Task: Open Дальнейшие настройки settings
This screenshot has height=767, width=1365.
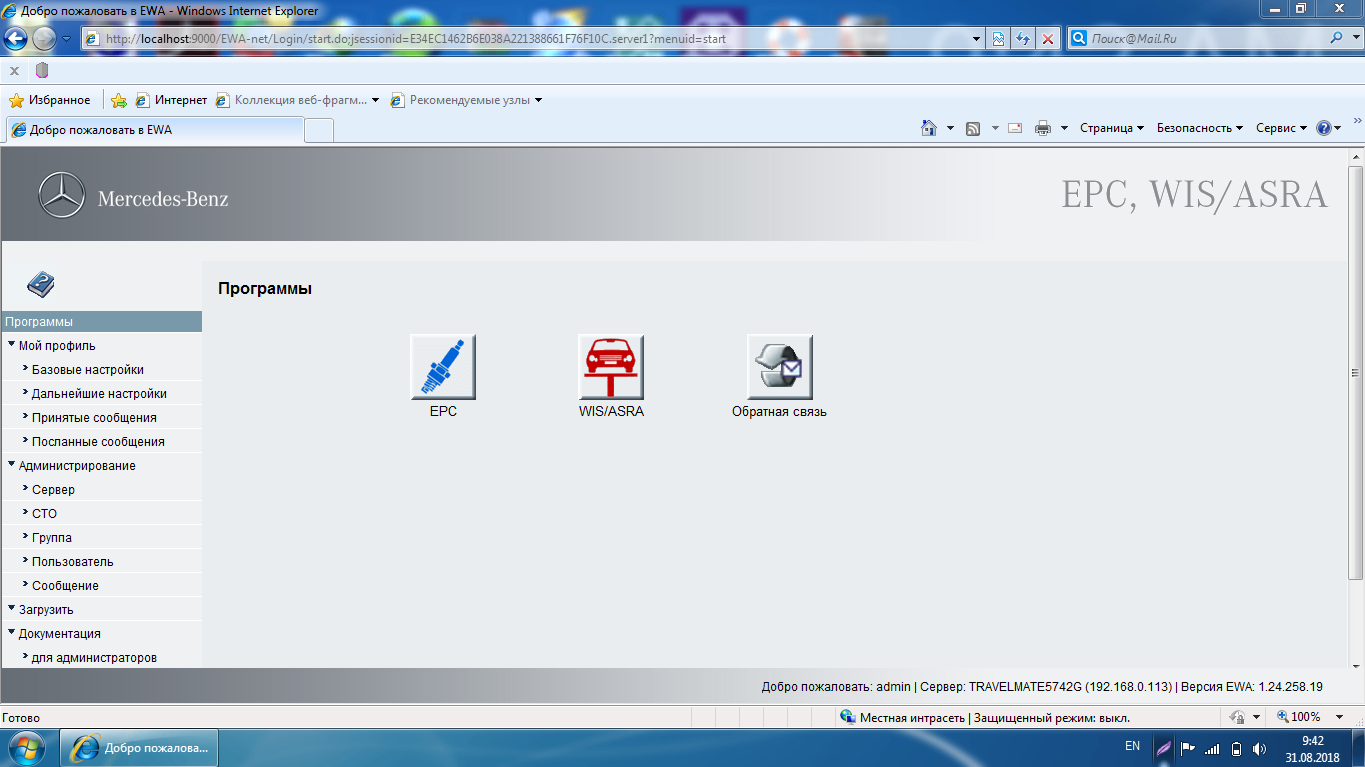Action: coord(99,394)
